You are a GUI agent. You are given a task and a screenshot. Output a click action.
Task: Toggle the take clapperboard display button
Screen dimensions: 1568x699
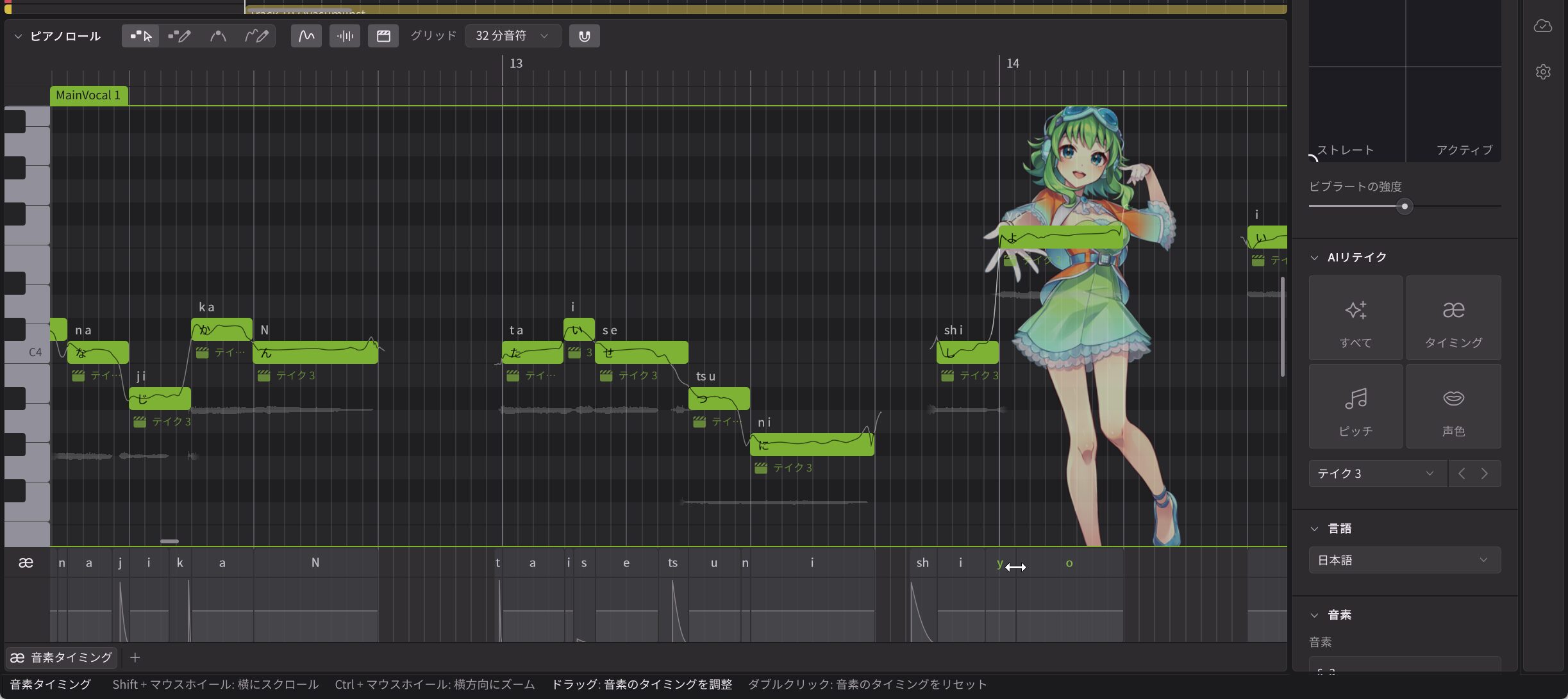pyautogui.click(x=383, y=36)
